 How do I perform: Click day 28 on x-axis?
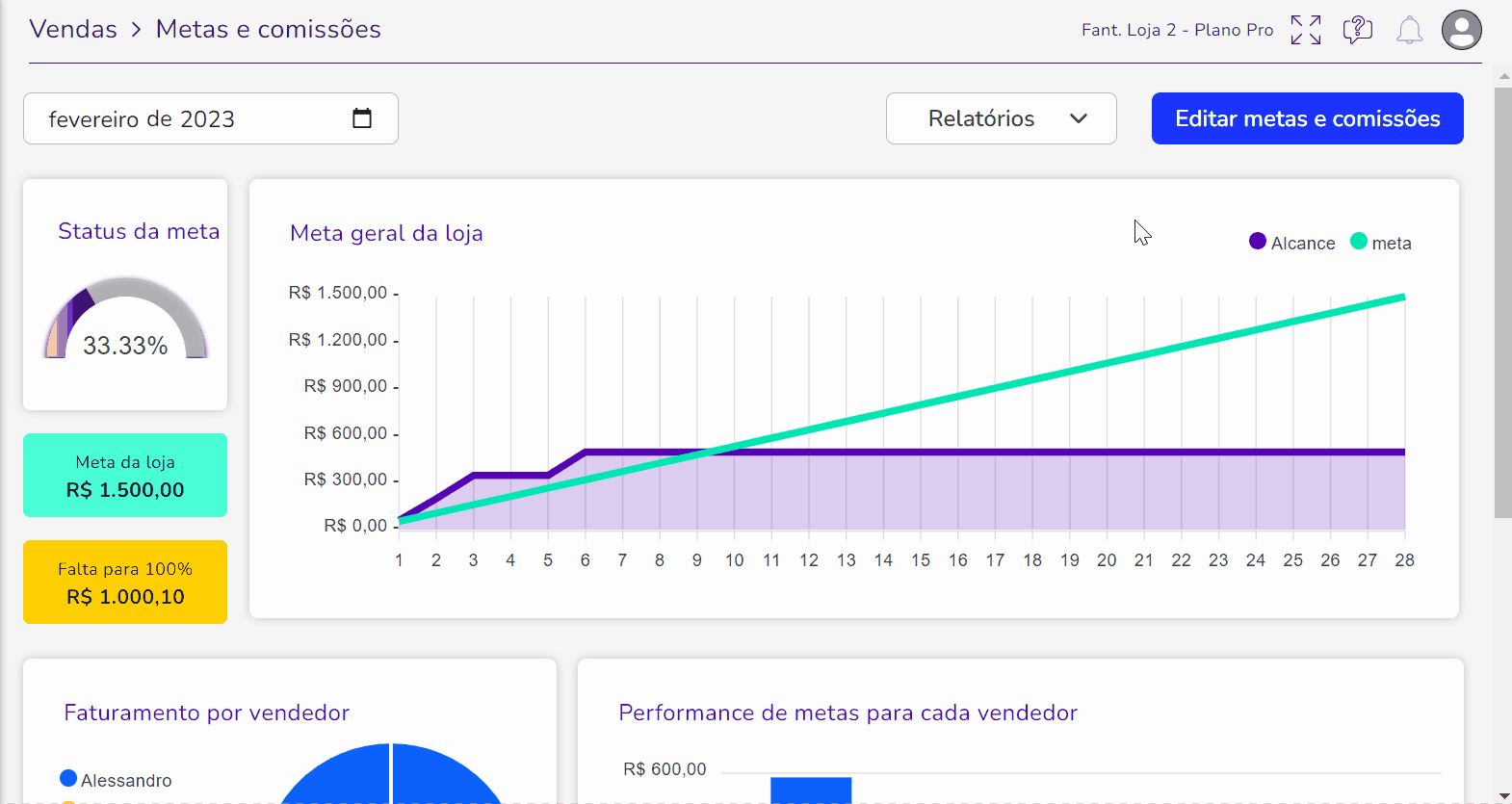pyautogui.click(x=1404, y=560)
